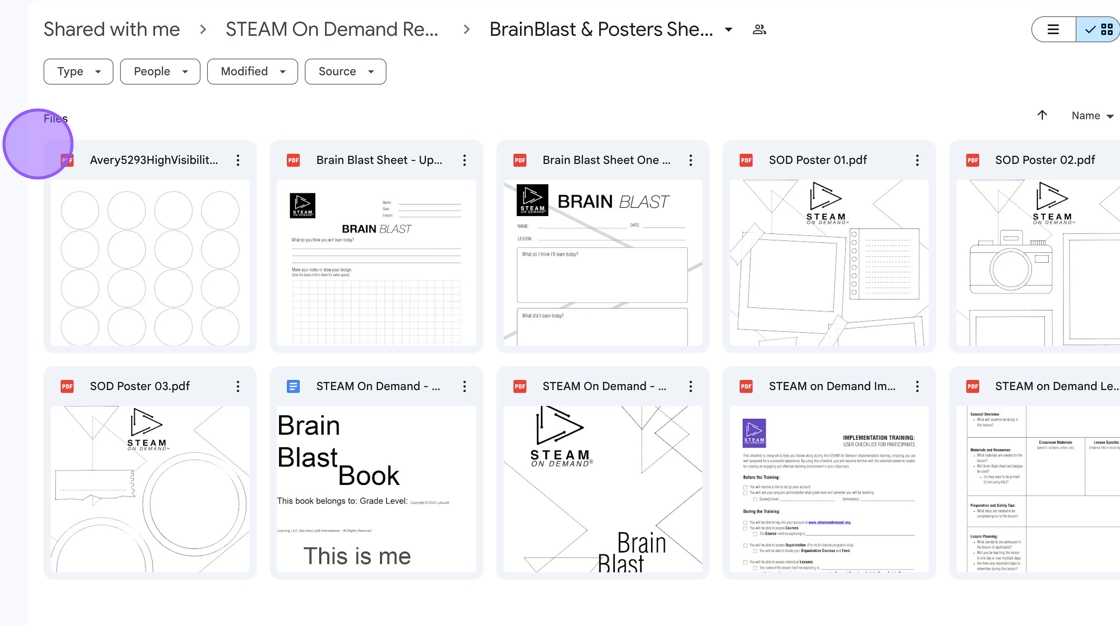
Task: Open the Source filter dropdown
Action: pyautogui.click(x=345, y=71)
